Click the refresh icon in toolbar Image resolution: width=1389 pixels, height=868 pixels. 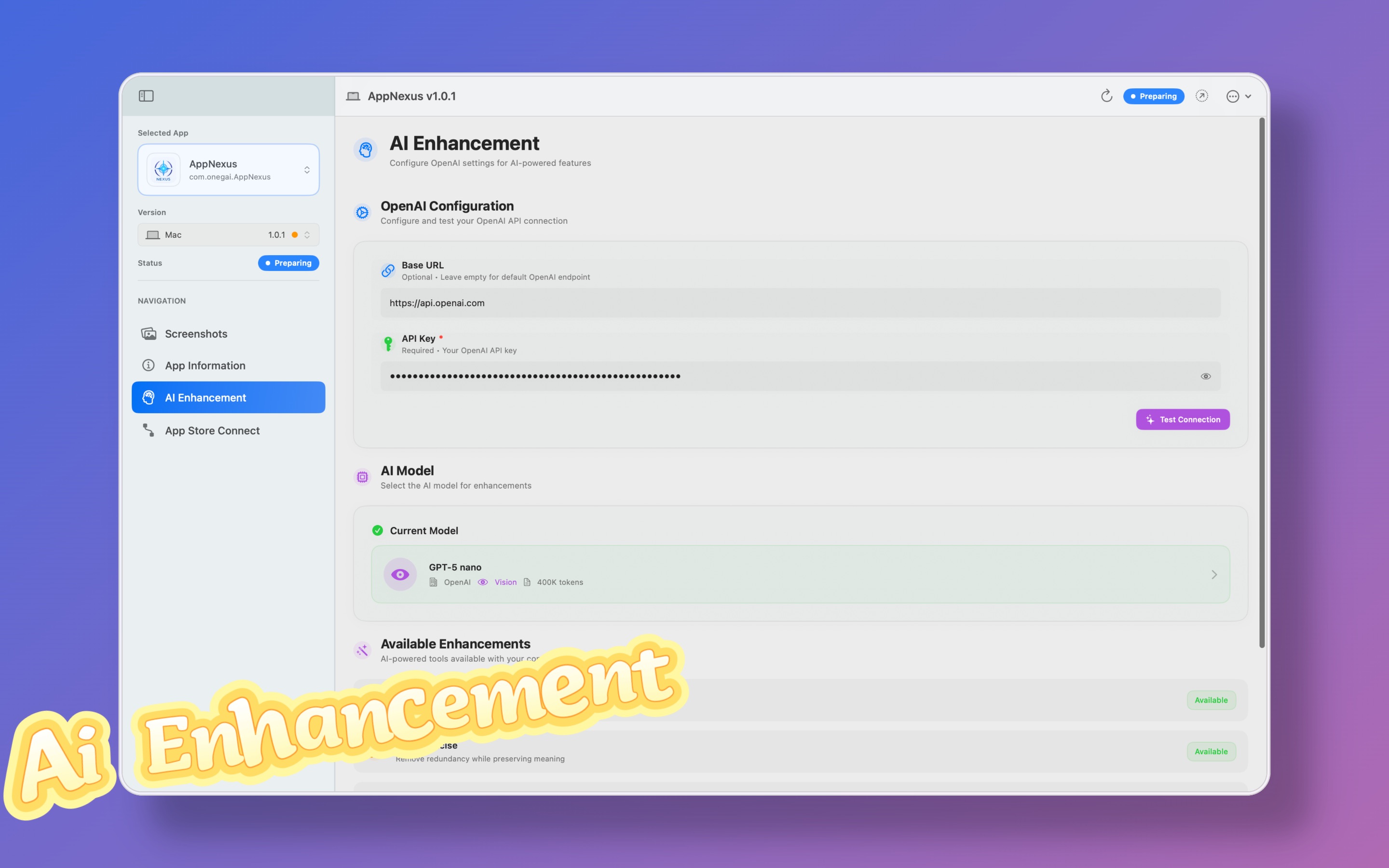(1106, 96)
